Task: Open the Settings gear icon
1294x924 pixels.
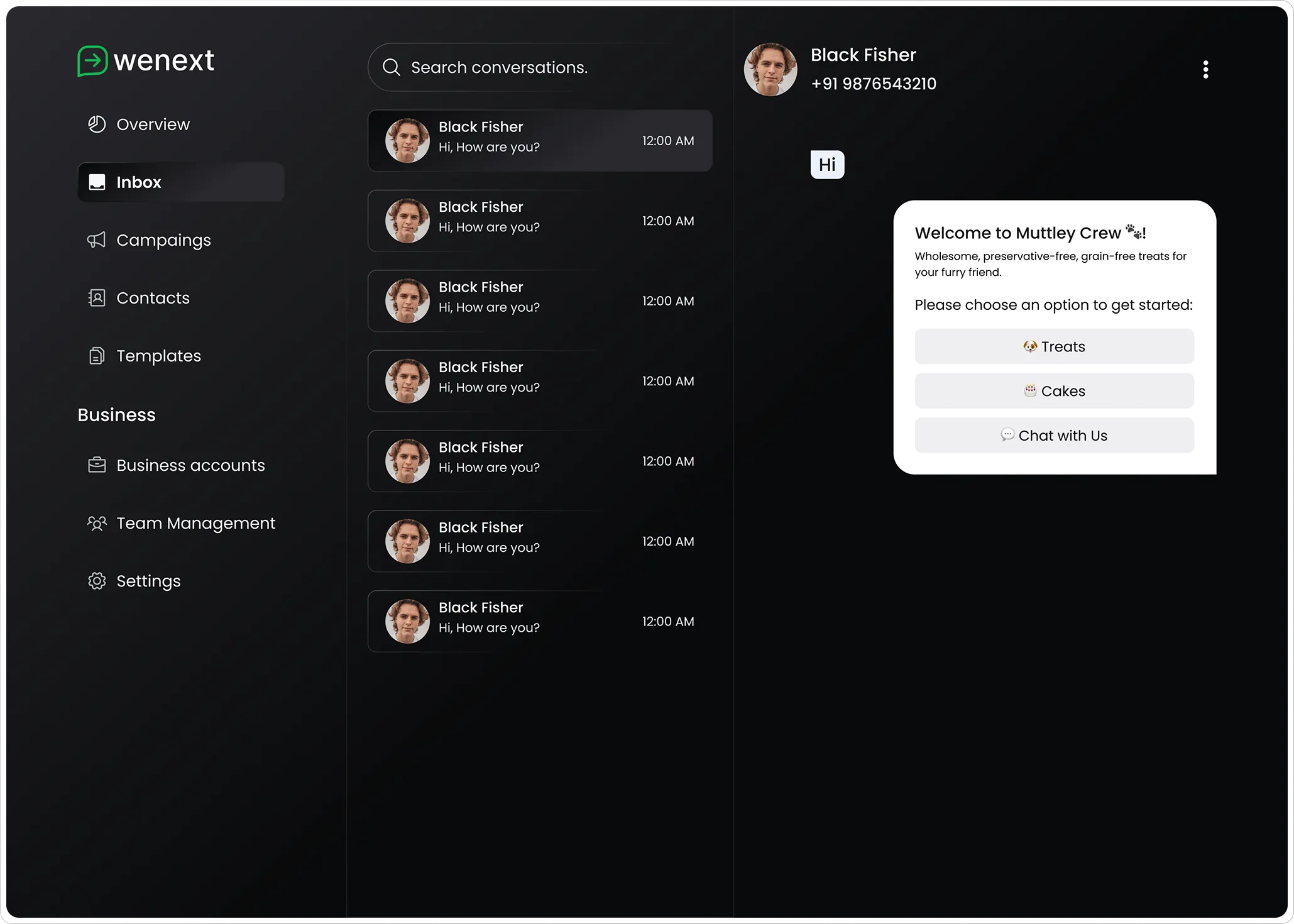Action: tap(97, 581)
